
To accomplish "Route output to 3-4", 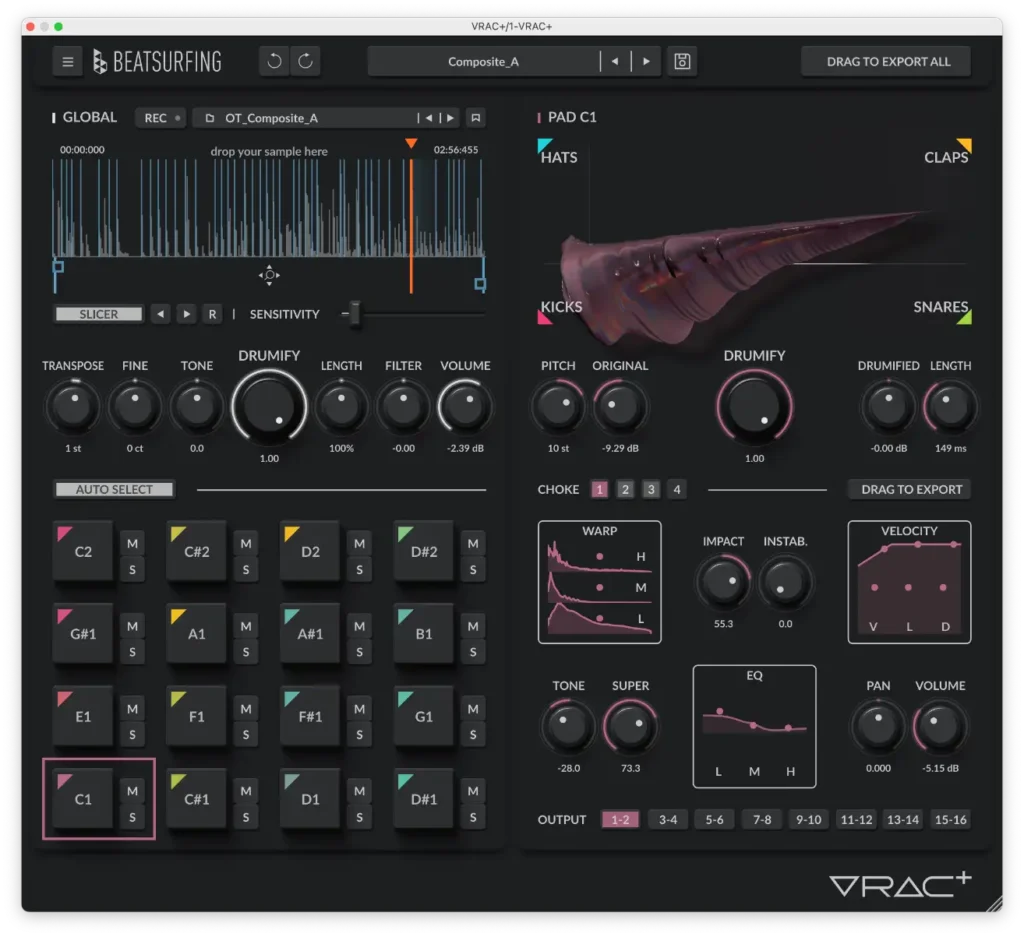I will click(x=667, y=819).
